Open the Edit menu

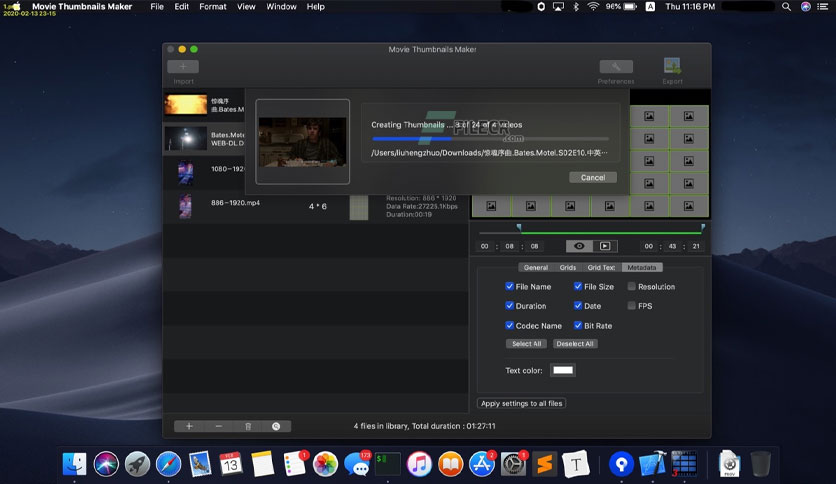(181, 6)
